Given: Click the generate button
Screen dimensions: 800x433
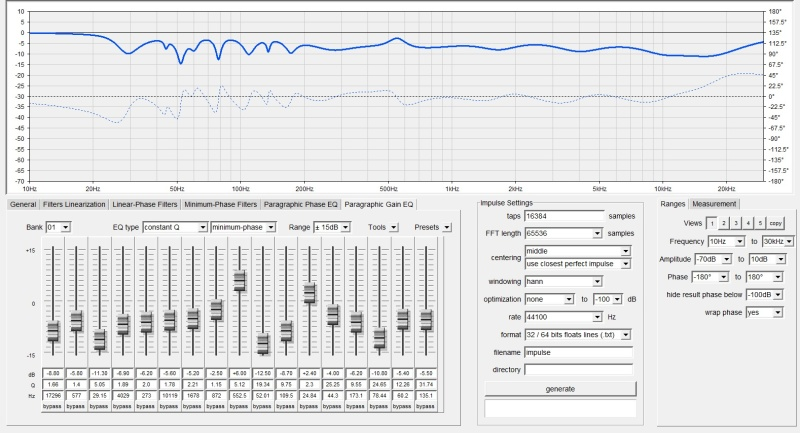Looking at the screenshot, I should [559, 388].
